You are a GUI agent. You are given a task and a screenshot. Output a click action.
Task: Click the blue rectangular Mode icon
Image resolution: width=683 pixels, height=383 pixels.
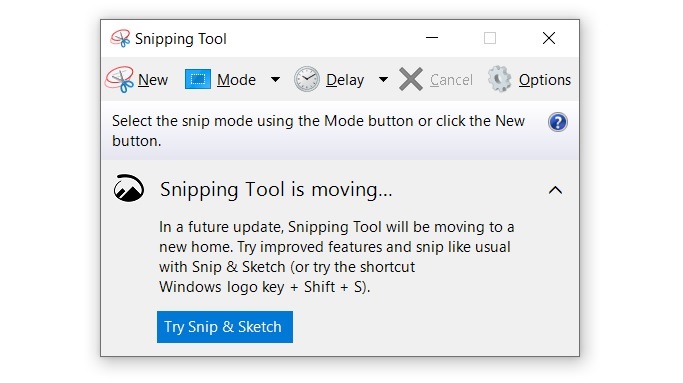[198, 79]
